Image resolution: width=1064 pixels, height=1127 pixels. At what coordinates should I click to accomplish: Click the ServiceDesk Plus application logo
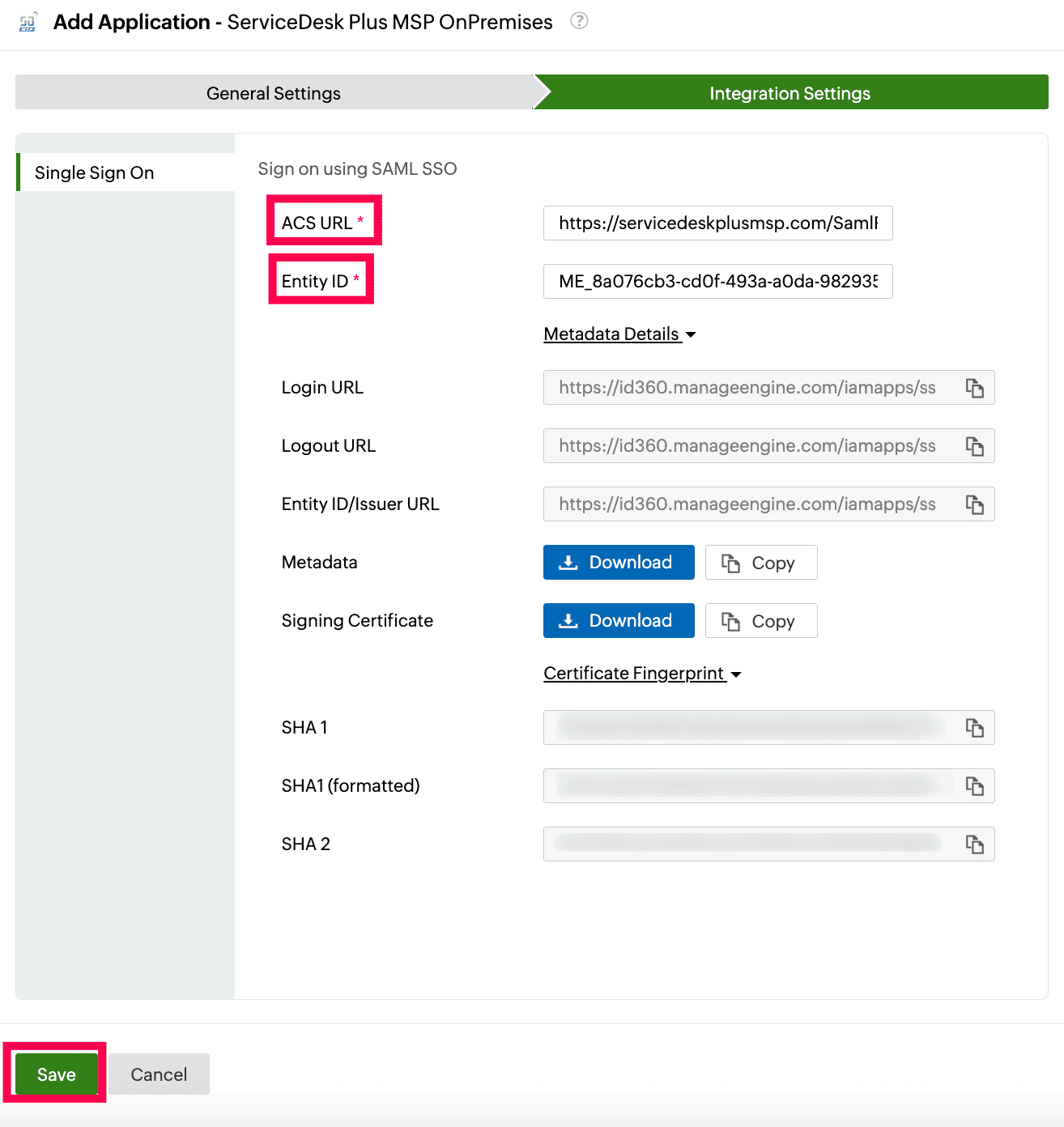point(26,22)
